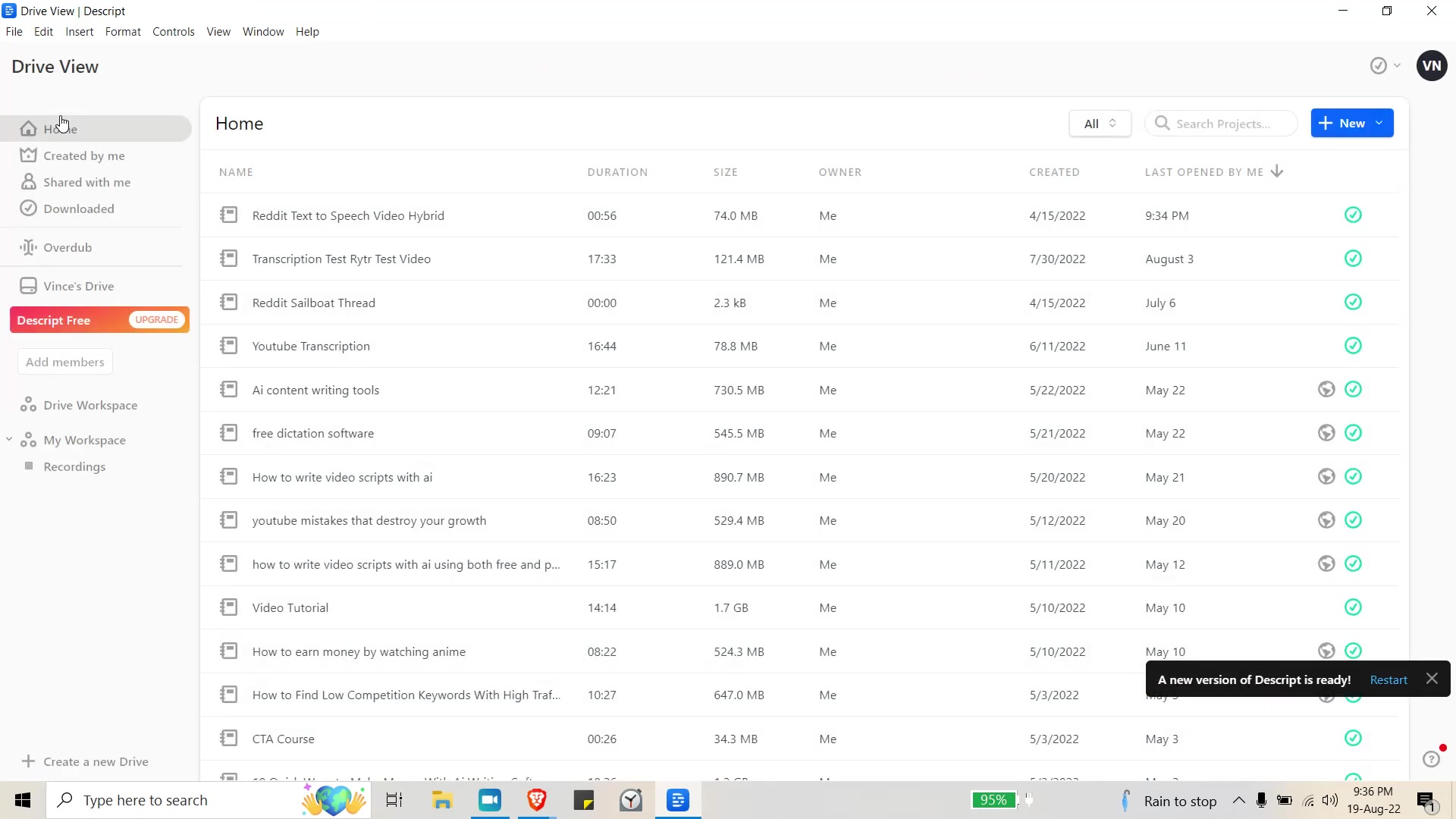
Task: Open CTA Course project
Action: 283,739
